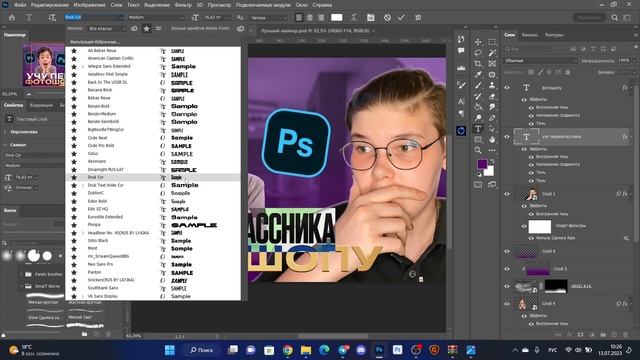Hide the portrait photo layer
Viewport: 640px width, 360px height.
click(507, 194)
